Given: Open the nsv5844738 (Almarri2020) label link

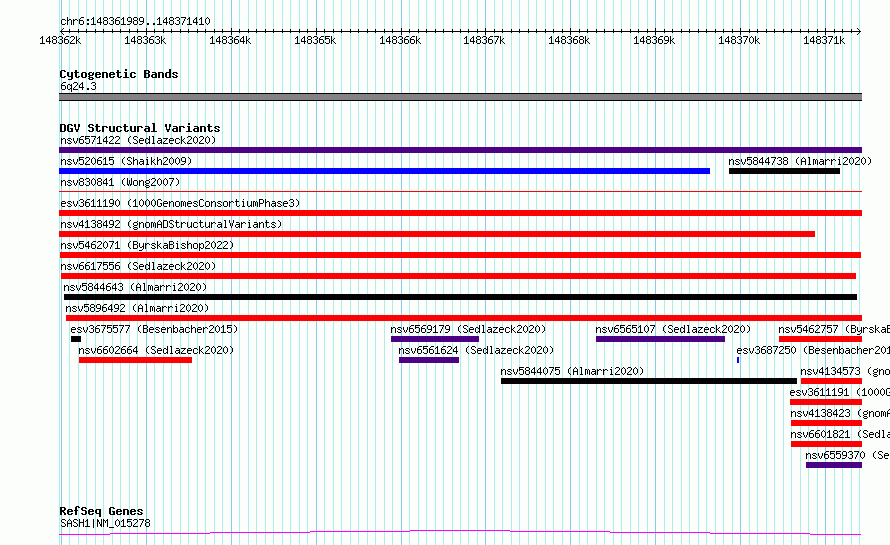Looking at the screenshot, I should [x=800, y=161].
